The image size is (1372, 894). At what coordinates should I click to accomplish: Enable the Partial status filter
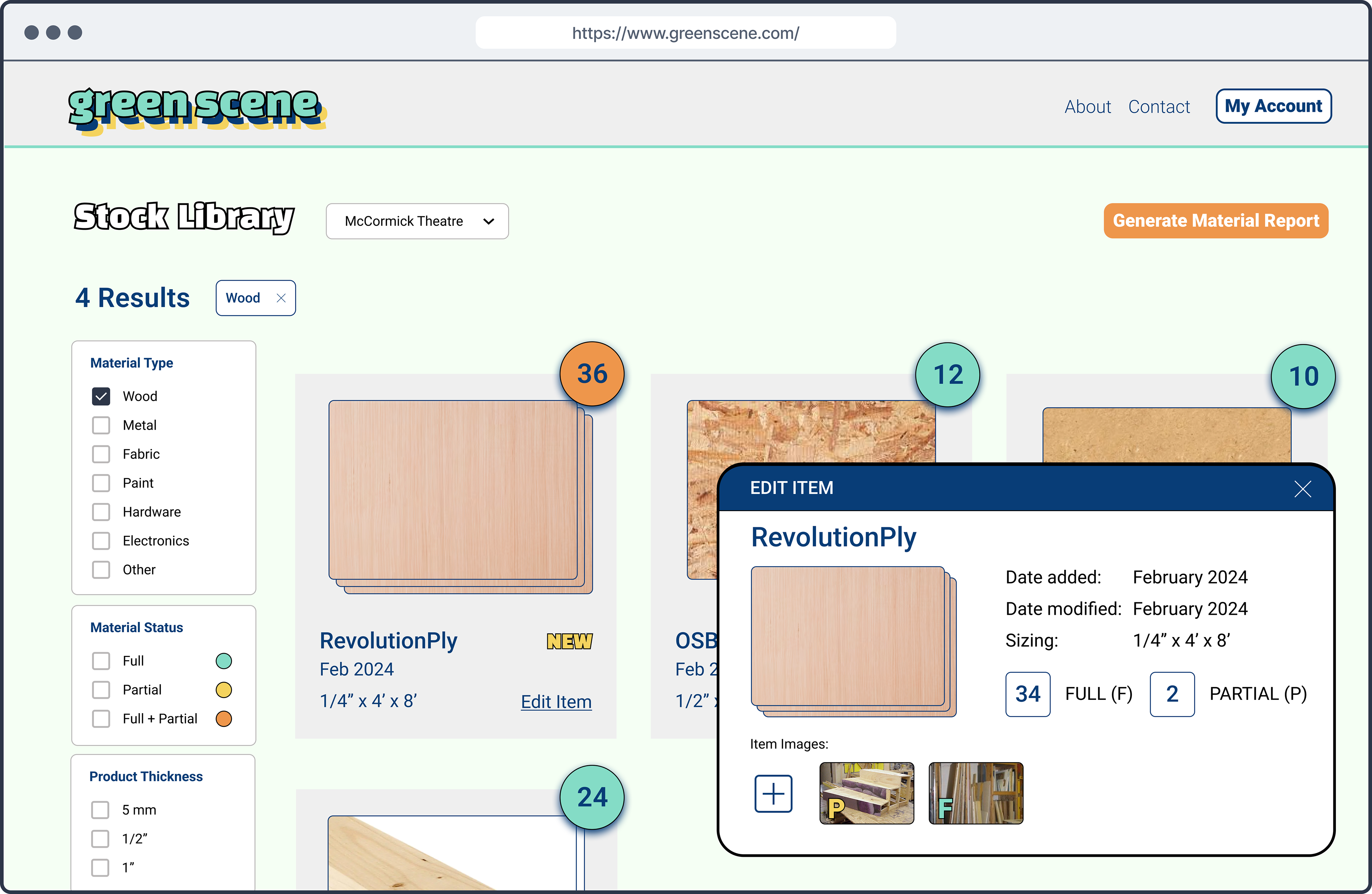(101, 690)
